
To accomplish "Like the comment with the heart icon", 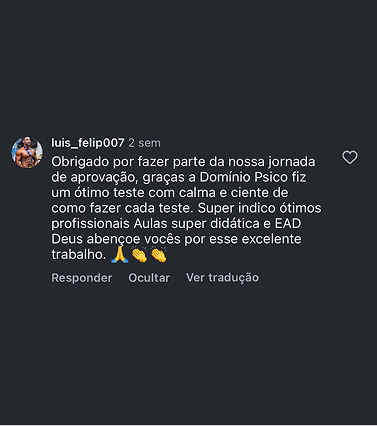I will (350, 157).
